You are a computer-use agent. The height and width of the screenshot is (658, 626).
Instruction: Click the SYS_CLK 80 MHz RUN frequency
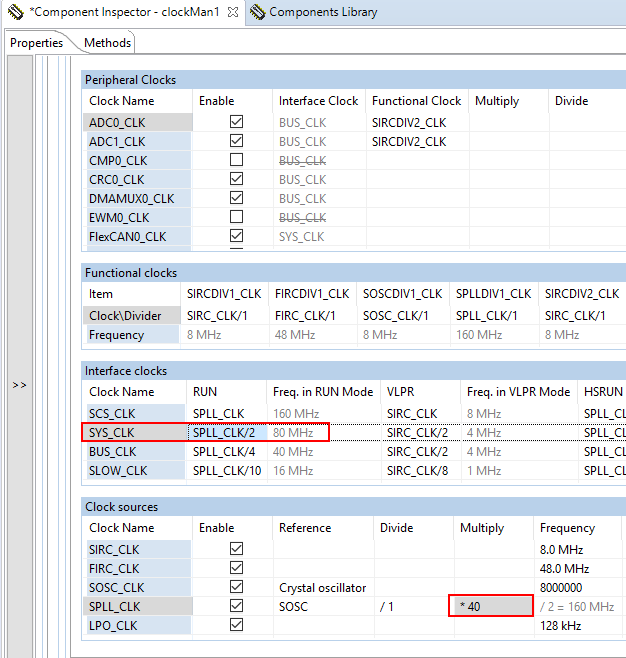(293, 433)
